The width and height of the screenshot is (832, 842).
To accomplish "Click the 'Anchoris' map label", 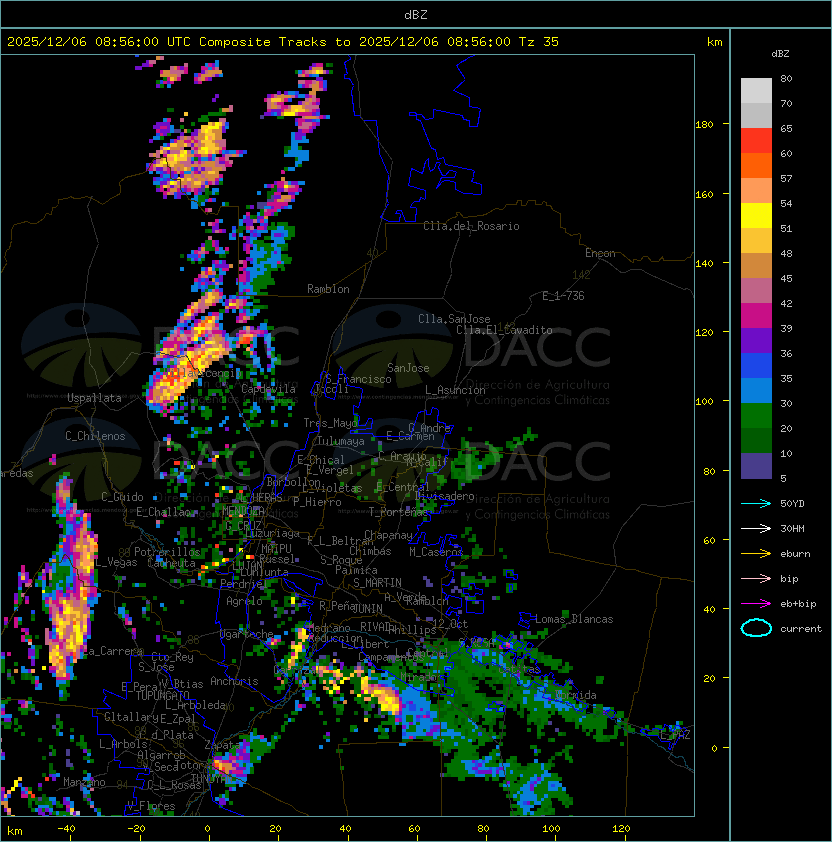I will [234, 681].
